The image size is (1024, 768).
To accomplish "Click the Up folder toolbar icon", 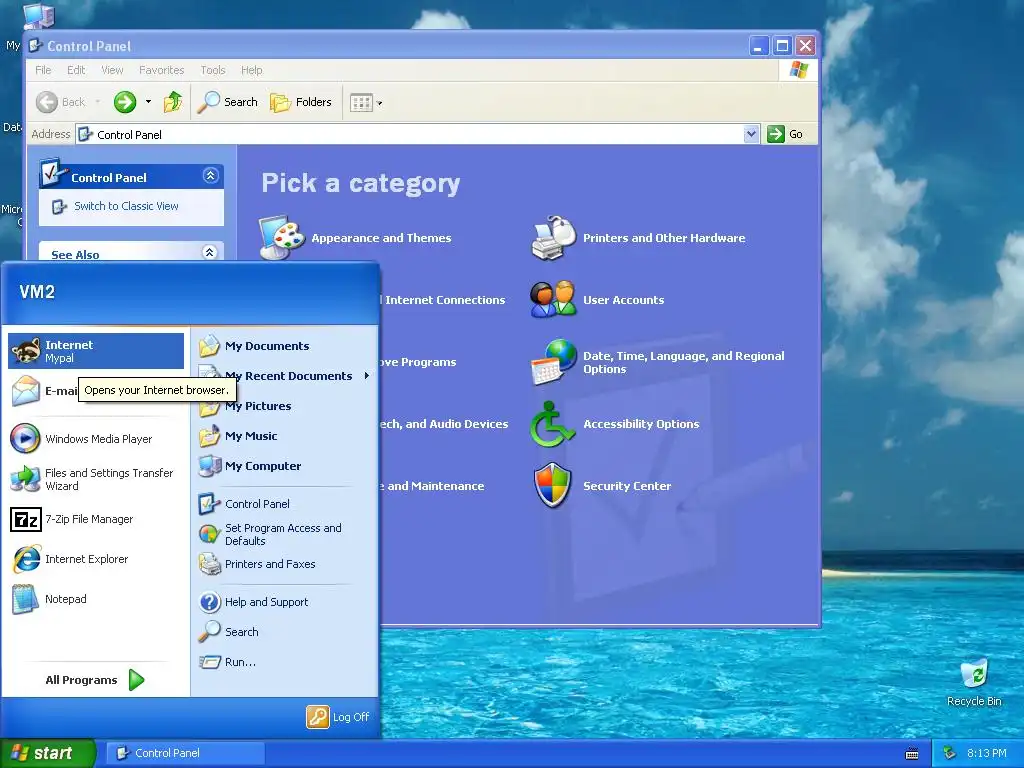I will [x=172, y=102].
